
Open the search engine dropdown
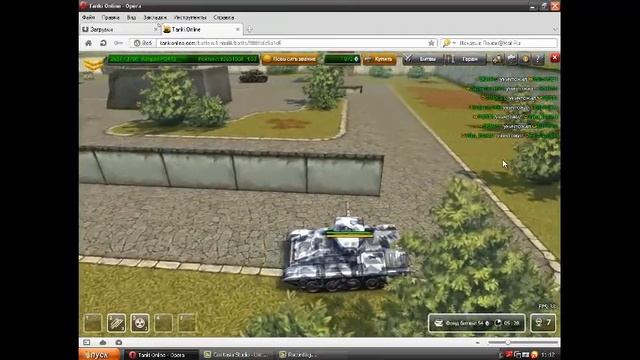tap(449, 43)
